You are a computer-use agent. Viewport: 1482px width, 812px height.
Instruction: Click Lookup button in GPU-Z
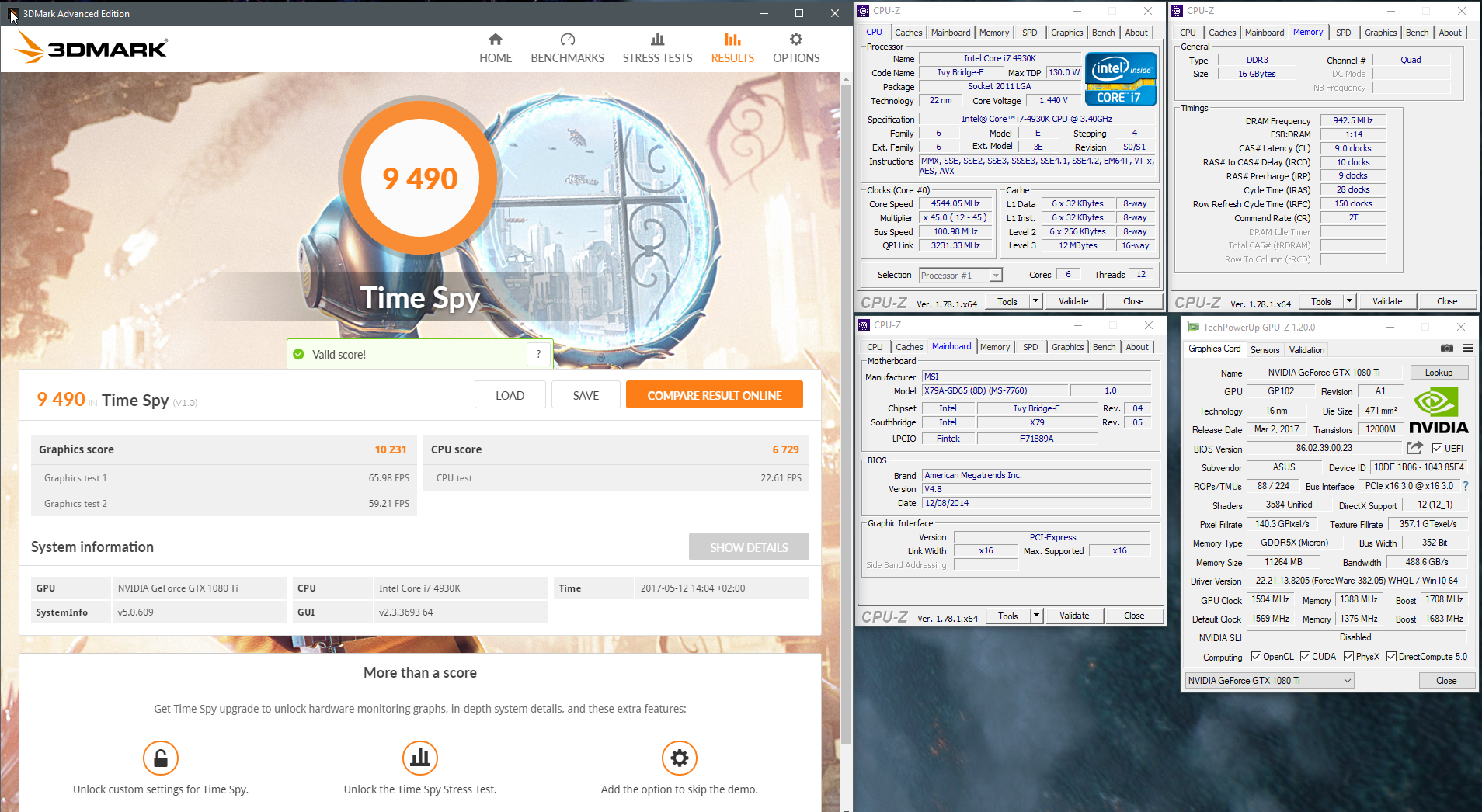[1439, 373]
